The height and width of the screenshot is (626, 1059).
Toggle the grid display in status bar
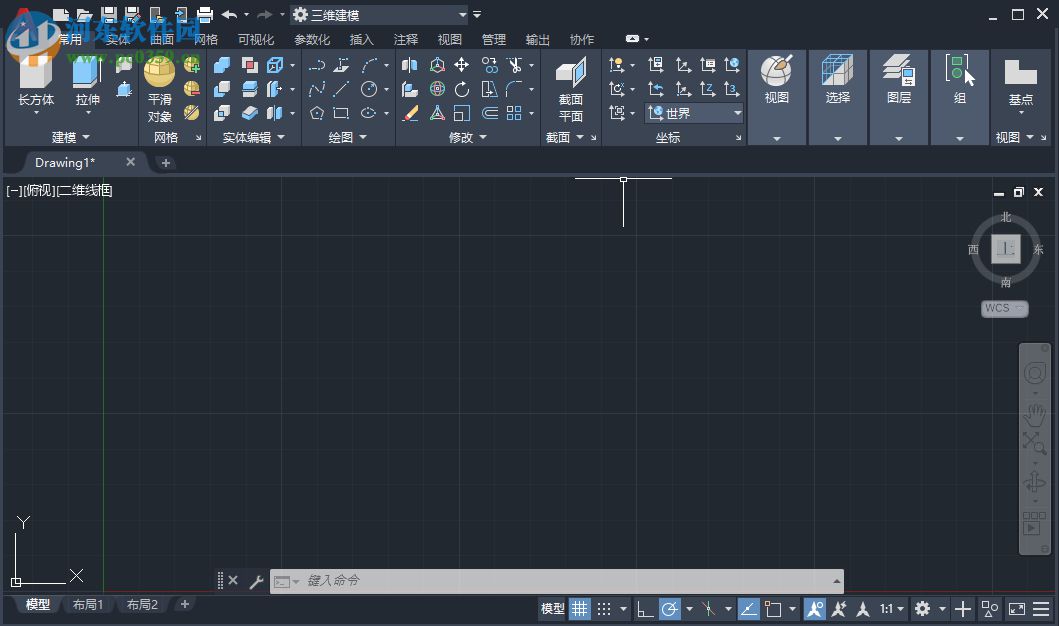click(x=581, y=609)
